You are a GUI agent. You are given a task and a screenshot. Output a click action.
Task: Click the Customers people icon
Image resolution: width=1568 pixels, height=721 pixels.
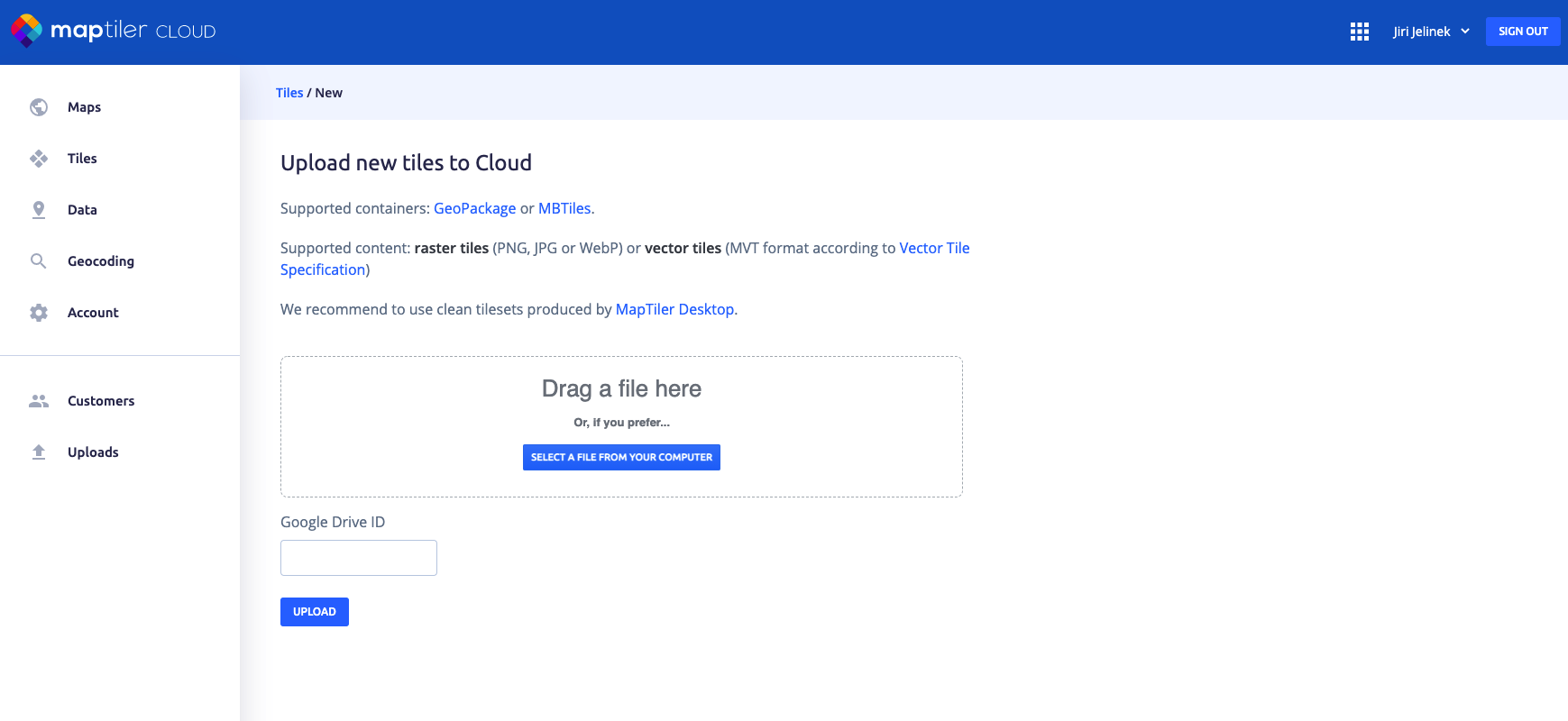[x=39, y=401]
